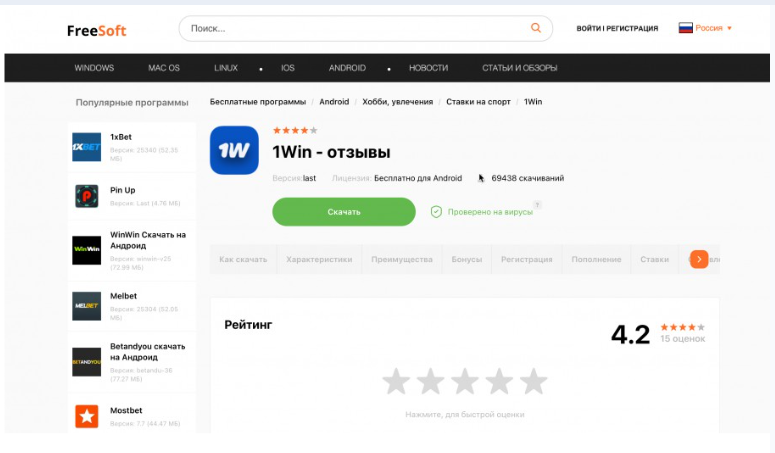The width and height of the screenshot is (775, 453).
Task: Open Android breadcrumb link
Action: coord(334,102)
